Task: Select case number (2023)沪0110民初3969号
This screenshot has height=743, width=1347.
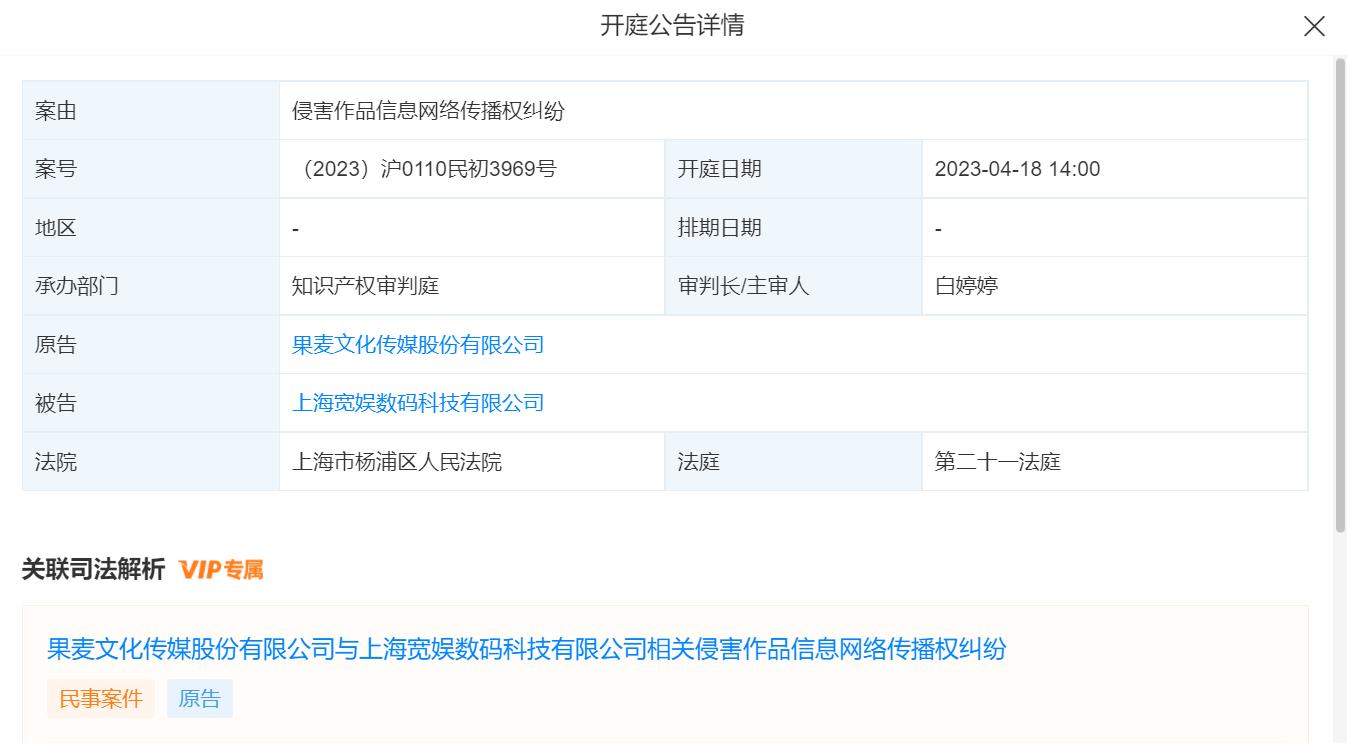Action: pos(425,169)
